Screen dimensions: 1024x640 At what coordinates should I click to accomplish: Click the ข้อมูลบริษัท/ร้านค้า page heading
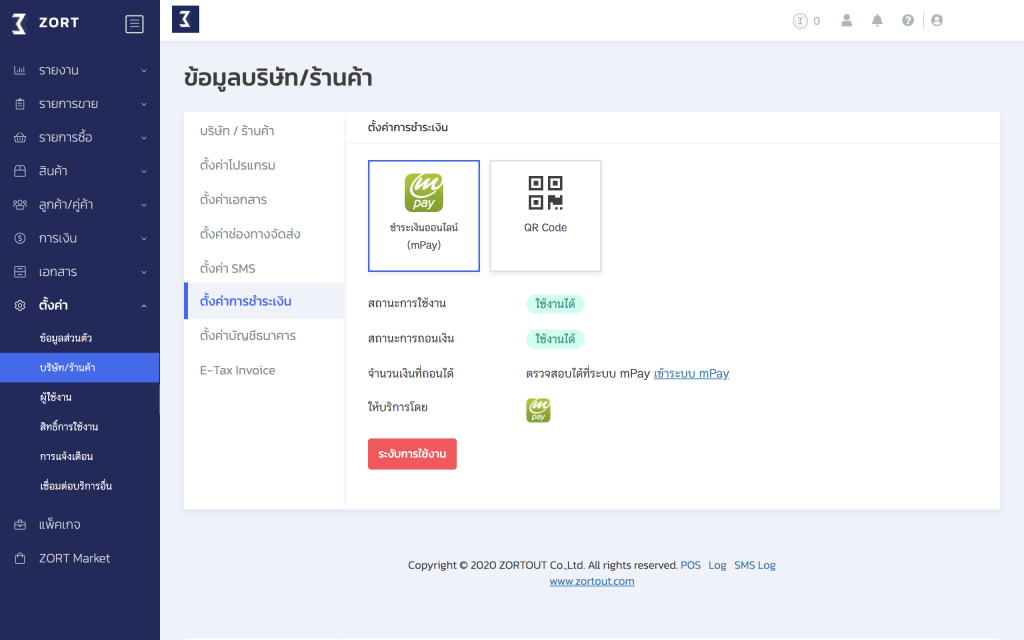[x=278, y=78]
